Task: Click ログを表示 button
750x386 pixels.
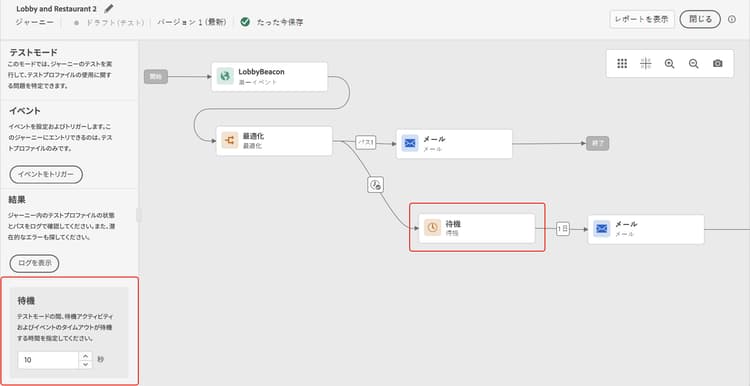Action: coord(34,264)
